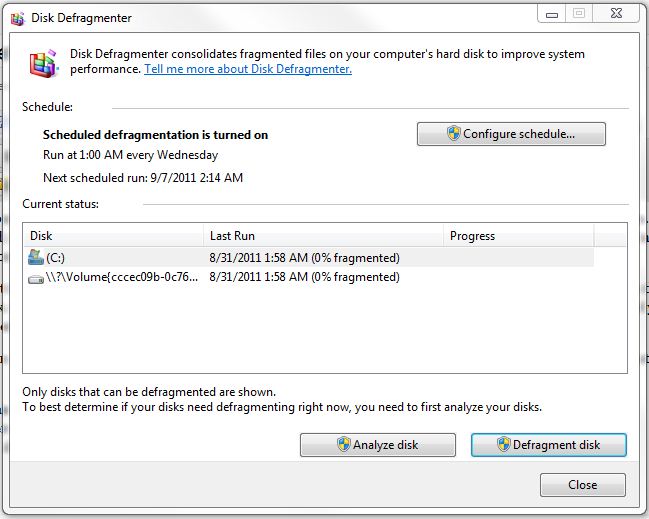The width and height of the screenshot is (649, 519).
Task: Start Analyze disk
Action: [377, 445]
